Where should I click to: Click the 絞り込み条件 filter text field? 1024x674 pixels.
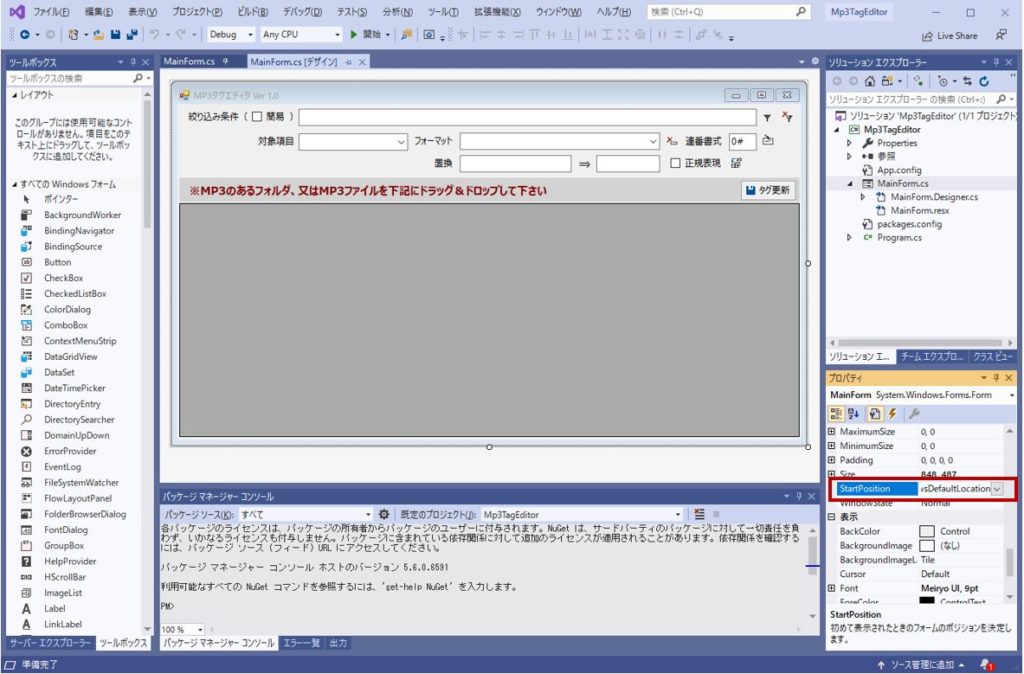tap(528, 118)
